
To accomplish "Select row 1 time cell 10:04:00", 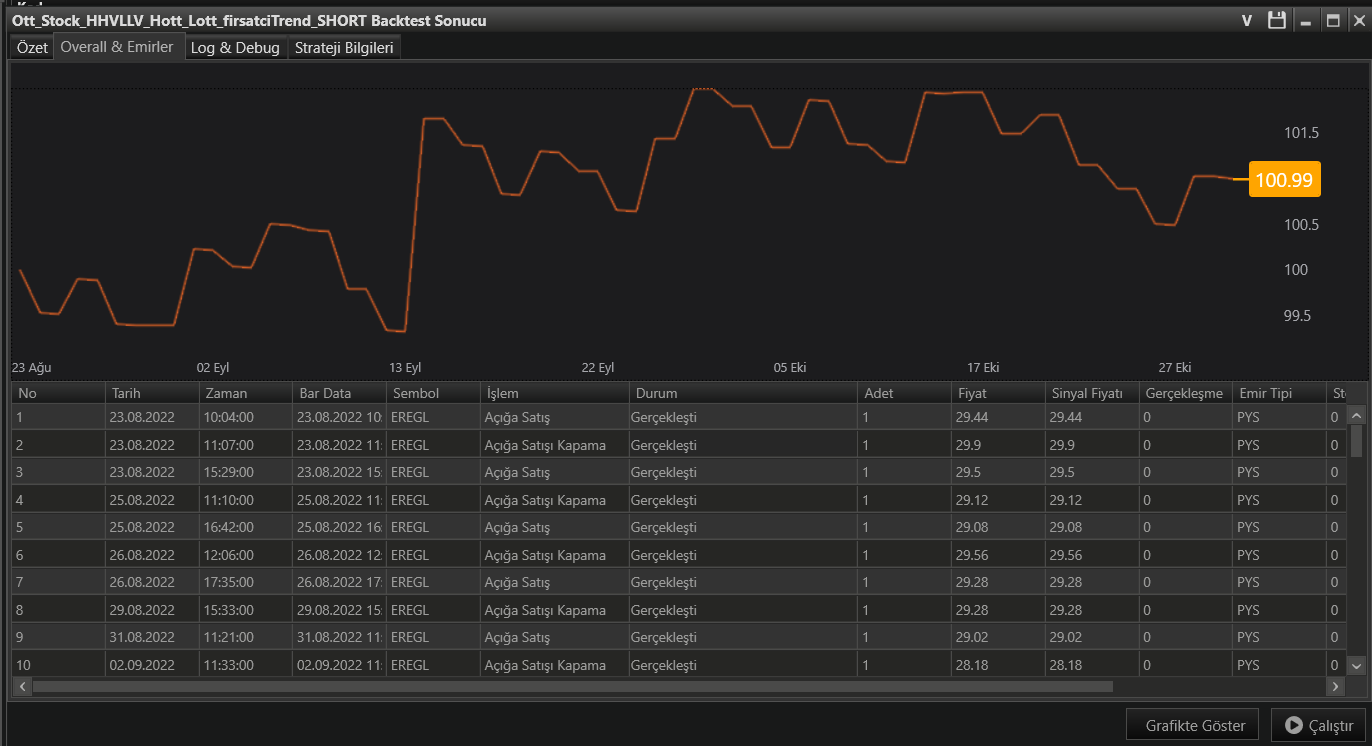I will (246, 417).
